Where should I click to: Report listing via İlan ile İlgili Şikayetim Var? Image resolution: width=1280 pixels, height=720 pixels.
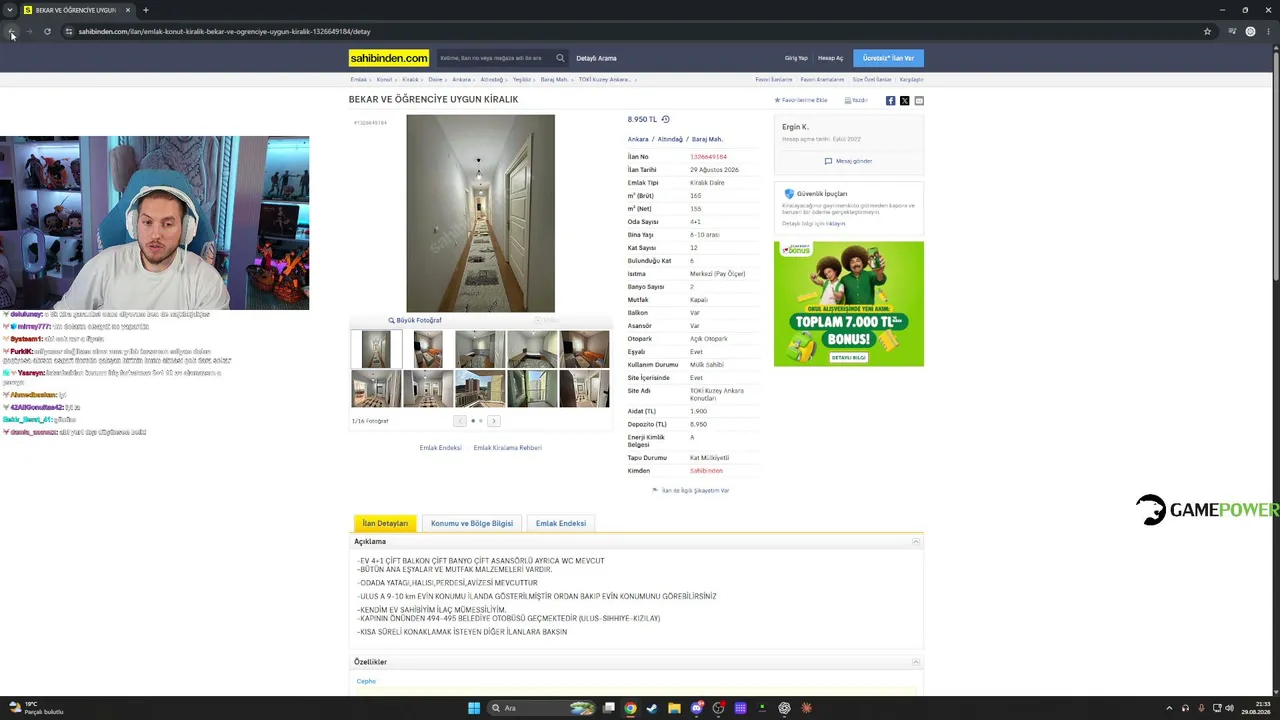click(690, 490)
